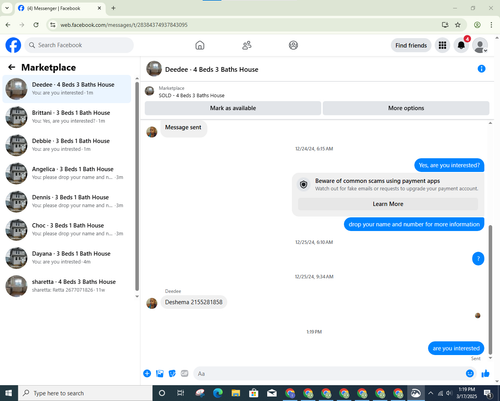Click Mark as available button
This screenshot has width=500, height=401.
click(233, 108)
